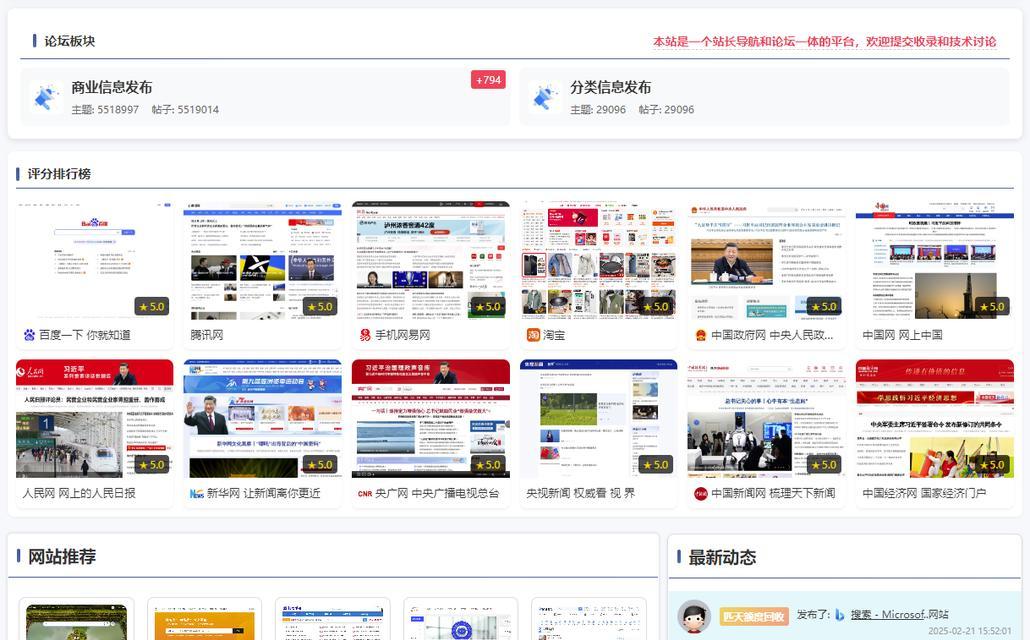Open the 央广网 中央广播电视总台 title link
1030x640 pixels.
coord(437,493)
